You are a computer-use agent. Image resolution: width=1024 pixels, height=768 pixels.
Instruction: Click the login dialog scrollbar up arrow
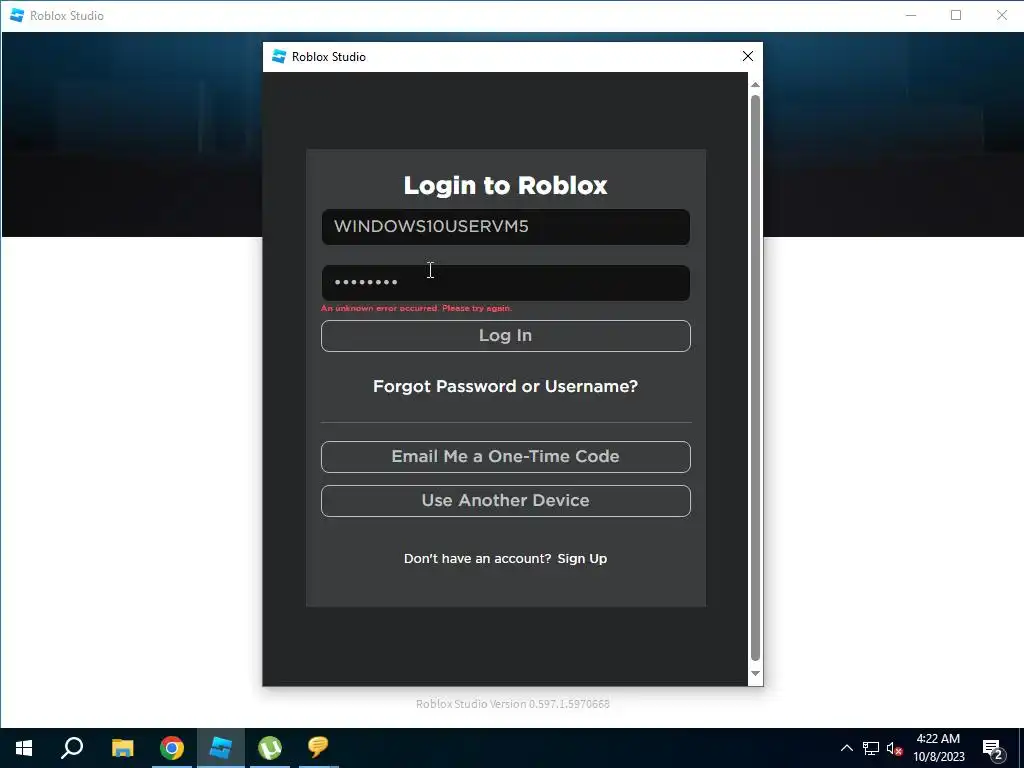[756, 84]
